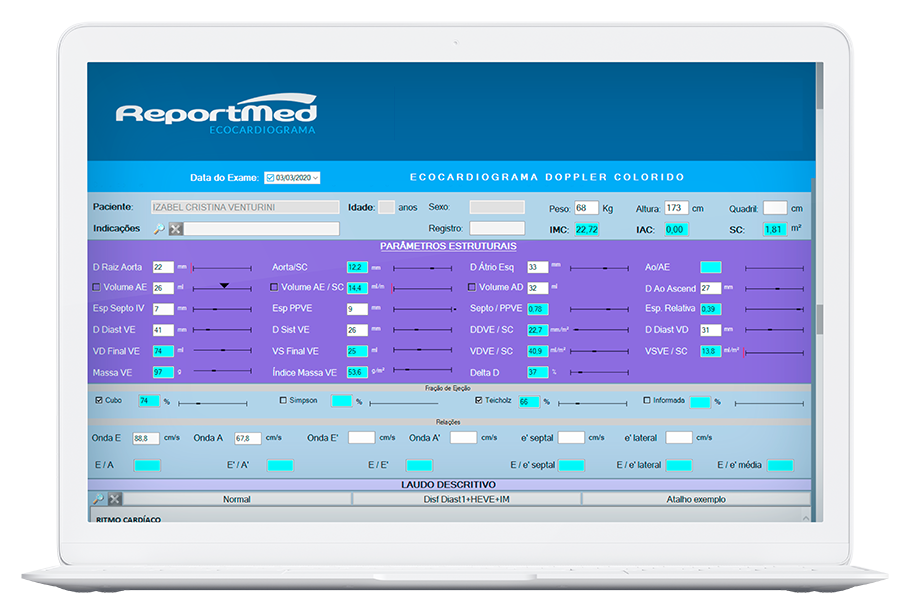Click the ReportMed Ecocardiograma logo
The height and width of the screenshot is (603, 900).
coord(216,114)
